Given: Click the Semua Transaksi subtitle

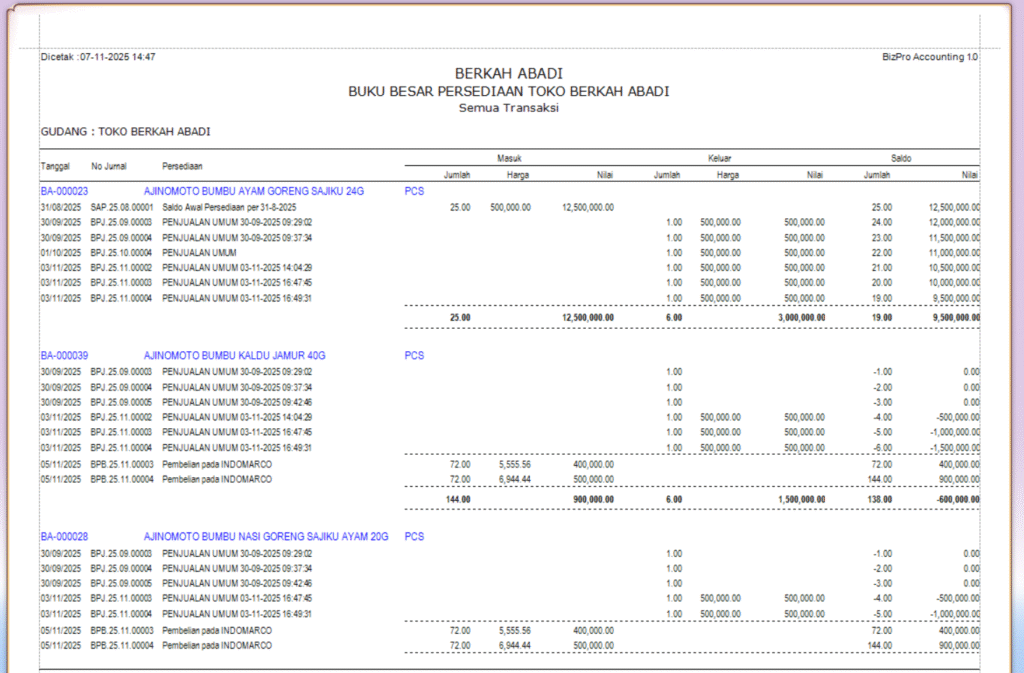Looking at the screenshot, I should [508, 108].
